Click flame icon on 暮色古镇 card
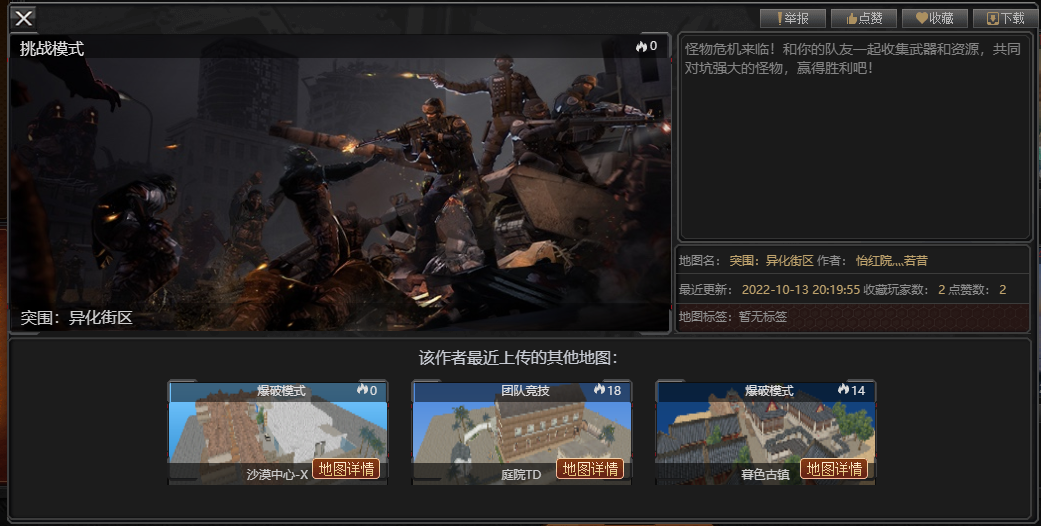Viewport: 1041px width, 526px height. tap(843, 390)
